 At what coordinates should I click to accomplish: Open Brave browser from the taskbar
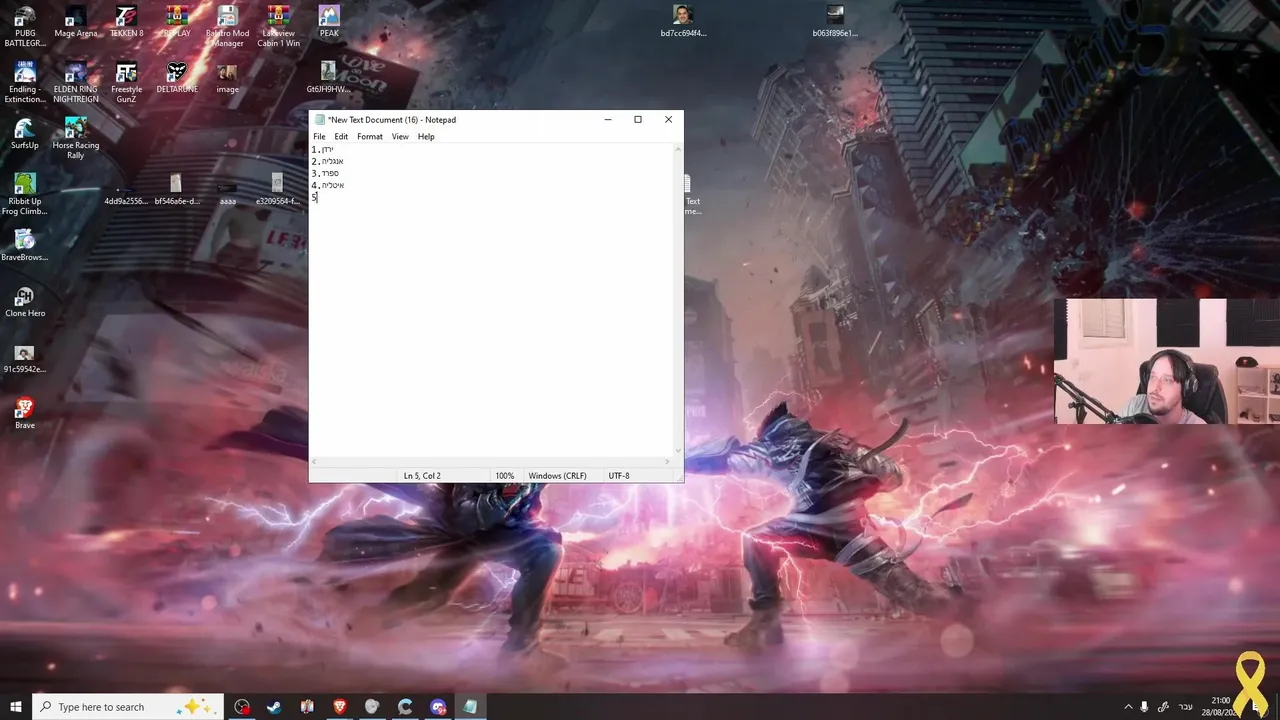click(340, 707)
